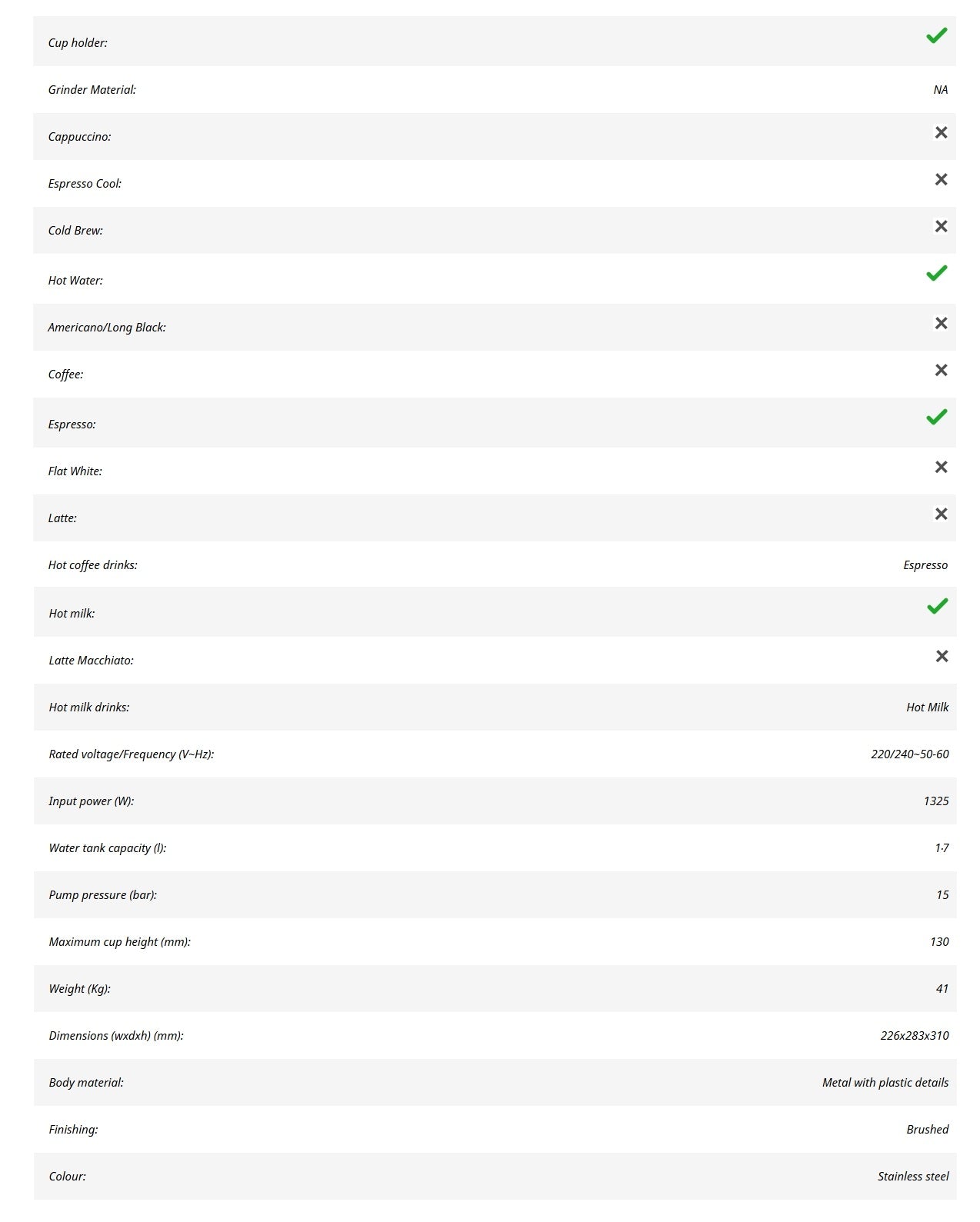
Task: Click the cross icon for Americano/Long Black
Action: (x=941, y=324)
